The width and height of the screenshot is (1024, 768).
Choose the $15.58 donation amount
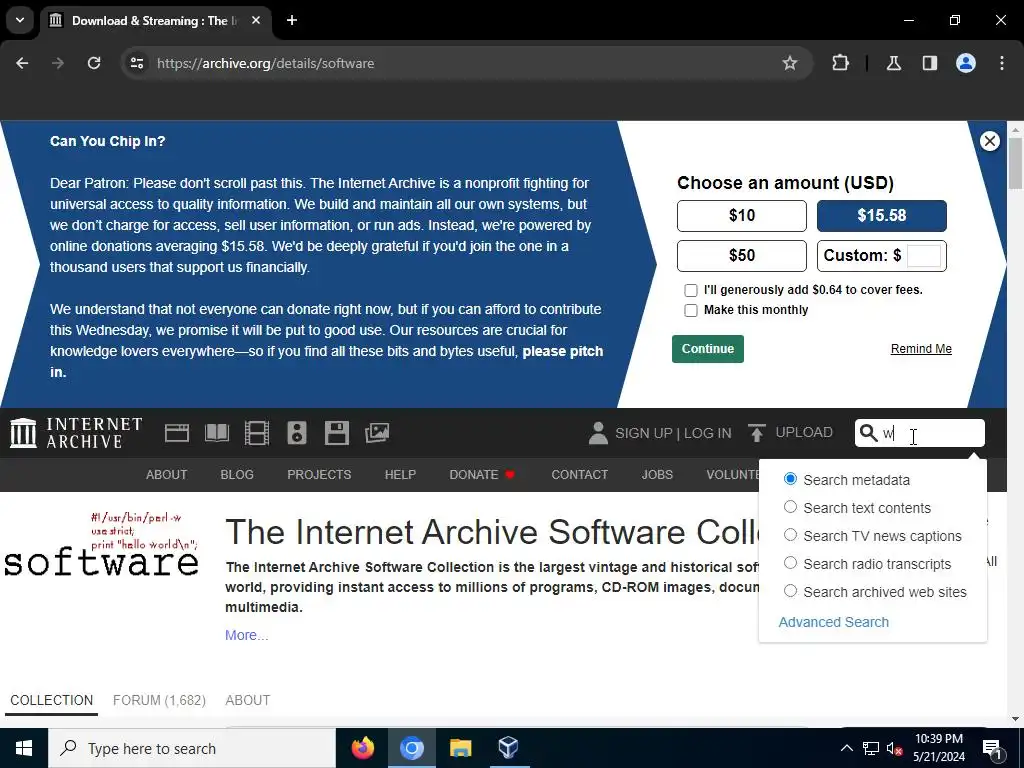882,216
